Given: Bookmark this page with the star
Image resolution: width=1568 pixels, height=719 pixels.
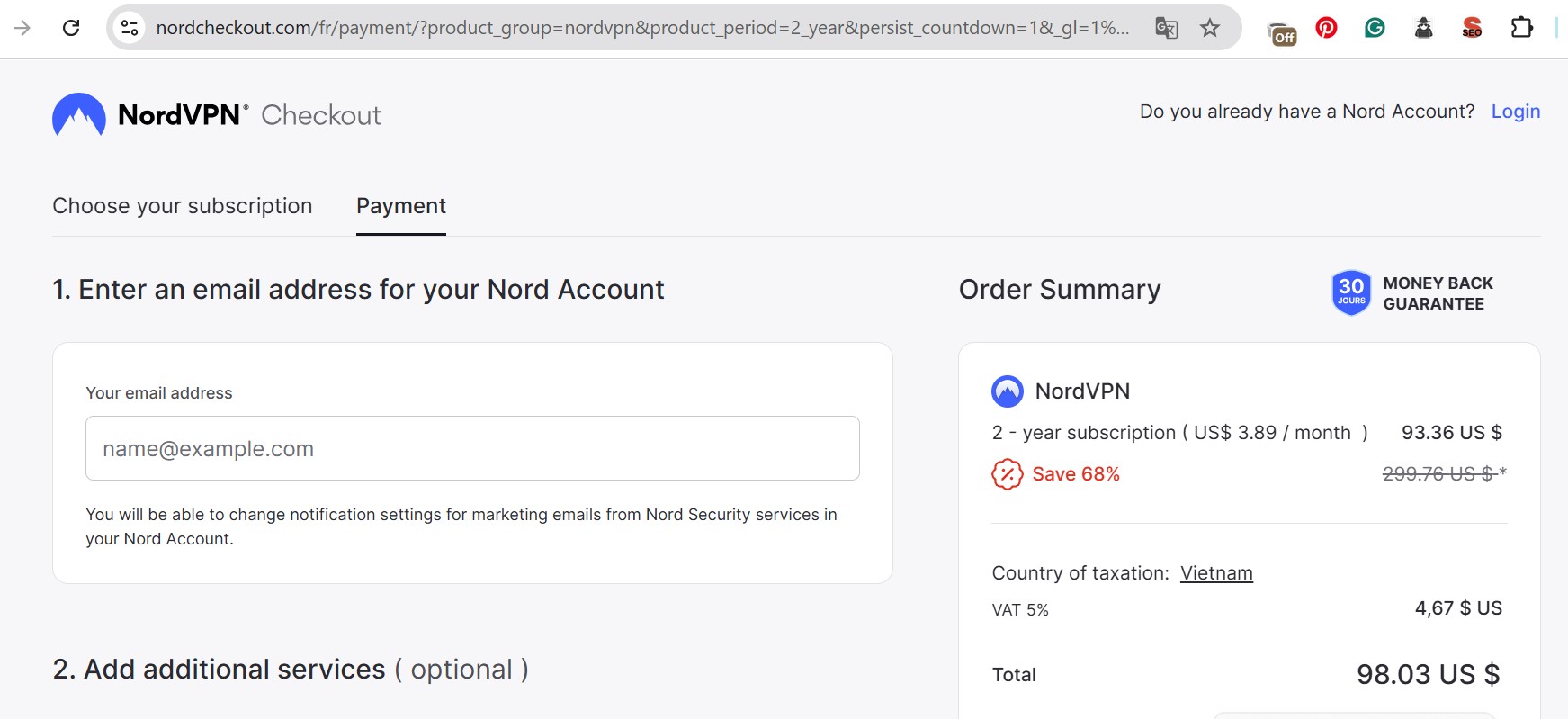Looking at the screenshot, I should [x=1210, y=28].
